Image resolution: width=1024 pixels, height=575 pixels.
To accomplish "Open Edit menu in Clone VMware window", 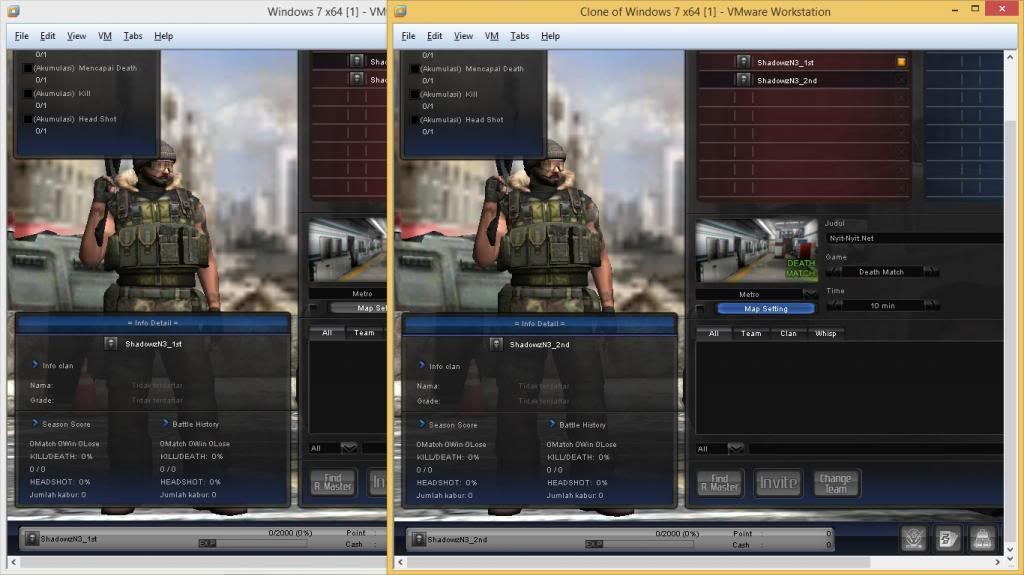I will 434,36.
